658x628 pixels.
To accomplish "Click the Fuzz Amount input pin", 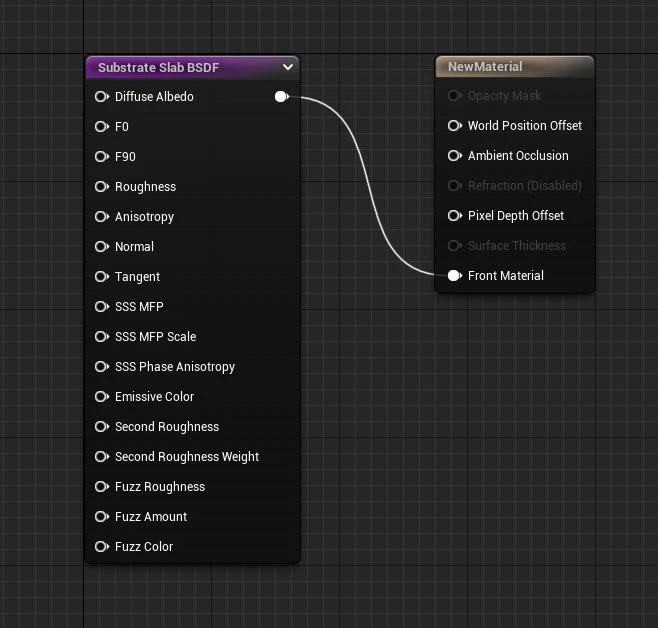I will [x=101, y=517].
